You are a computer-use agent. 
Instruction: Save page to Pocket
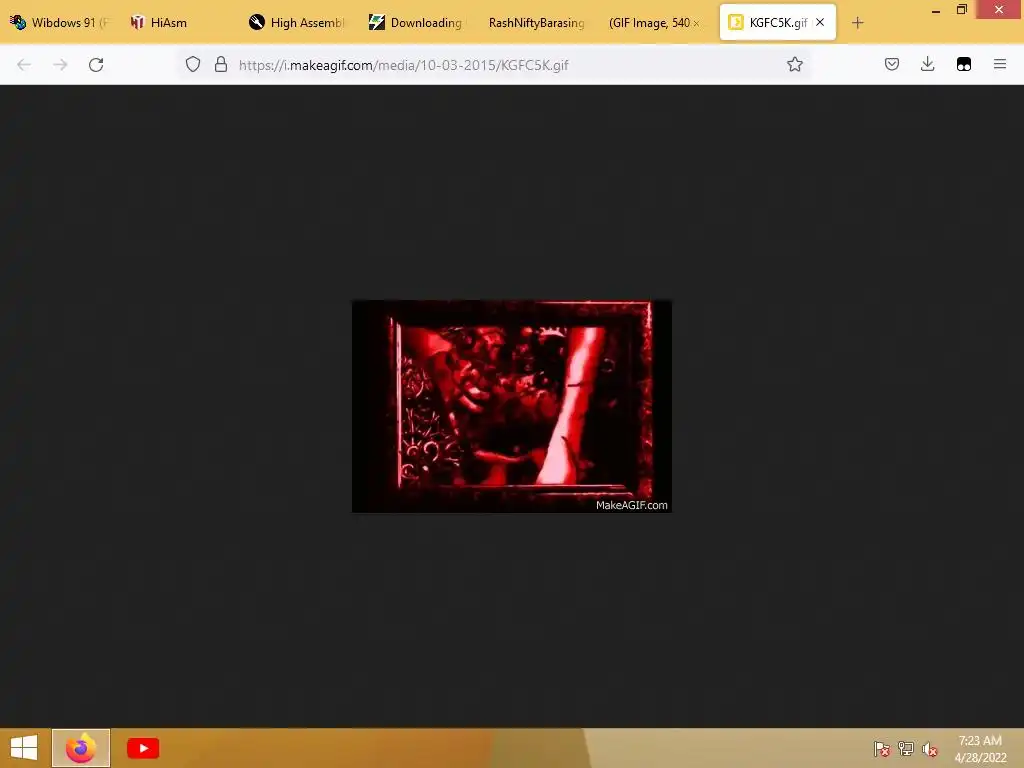[892, 64]
